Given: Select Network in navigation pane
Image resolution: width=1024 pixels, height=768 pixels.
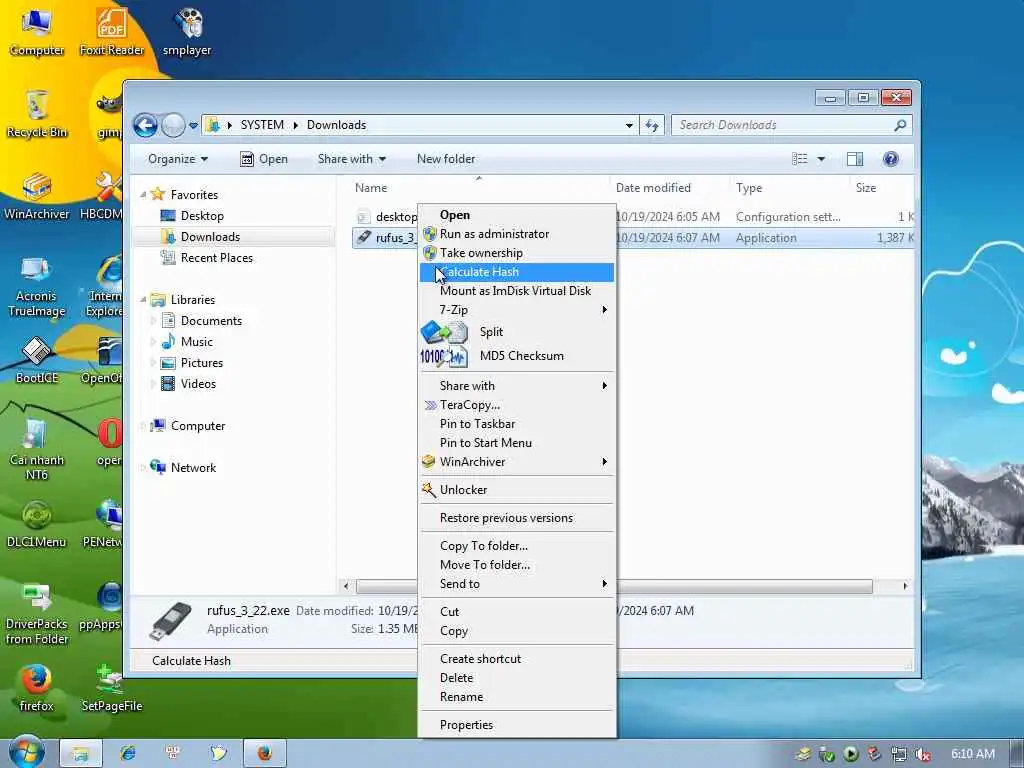Looking at the screenshot, I should coord(193,468).
